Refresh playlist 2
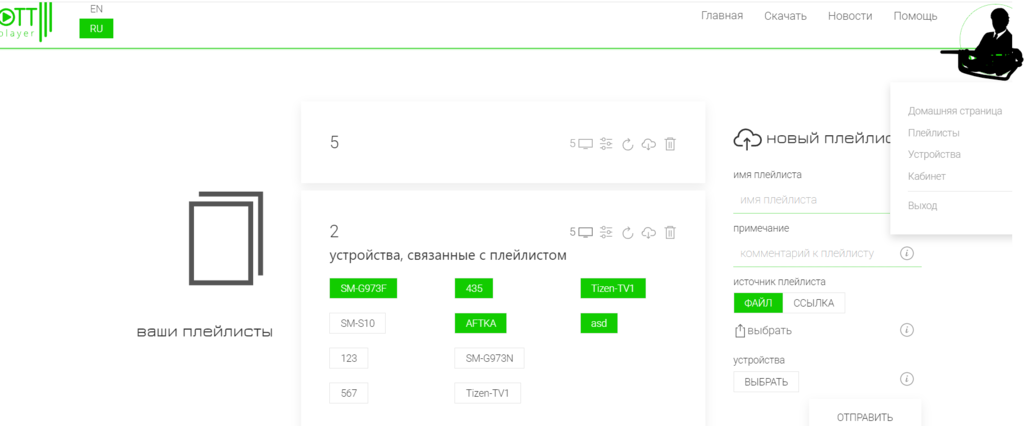Screen dimensions: 1024x426 (x=628, y=232)
